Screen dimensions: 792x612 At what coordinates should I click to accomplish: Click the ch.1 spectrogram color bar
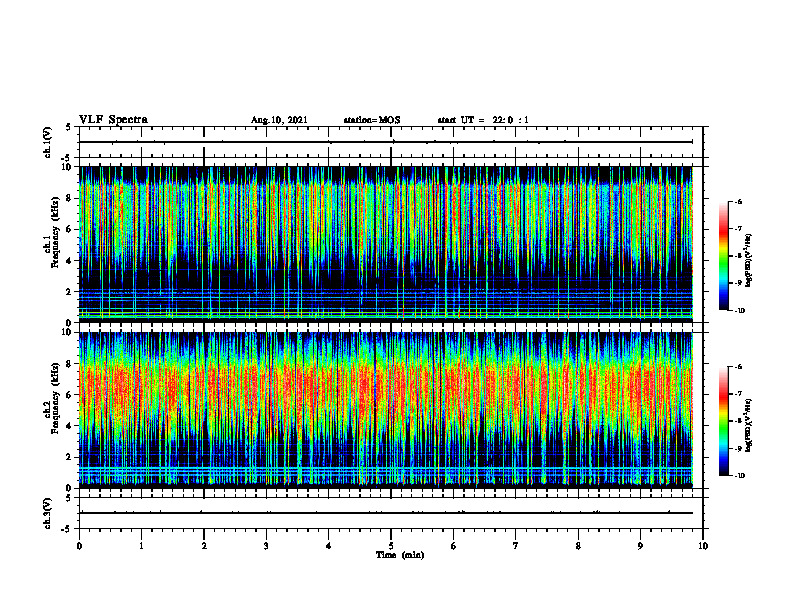tap(723, 256)
